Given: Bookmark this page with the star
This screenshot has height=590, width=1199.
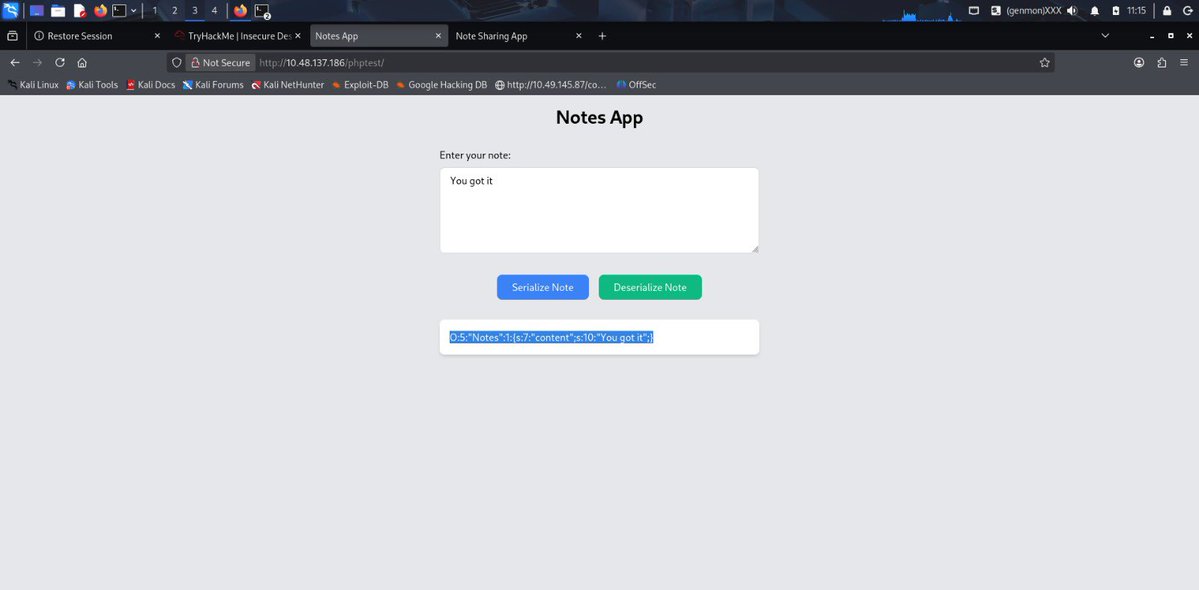Looking at the screenshot, I should point(1045,63).
